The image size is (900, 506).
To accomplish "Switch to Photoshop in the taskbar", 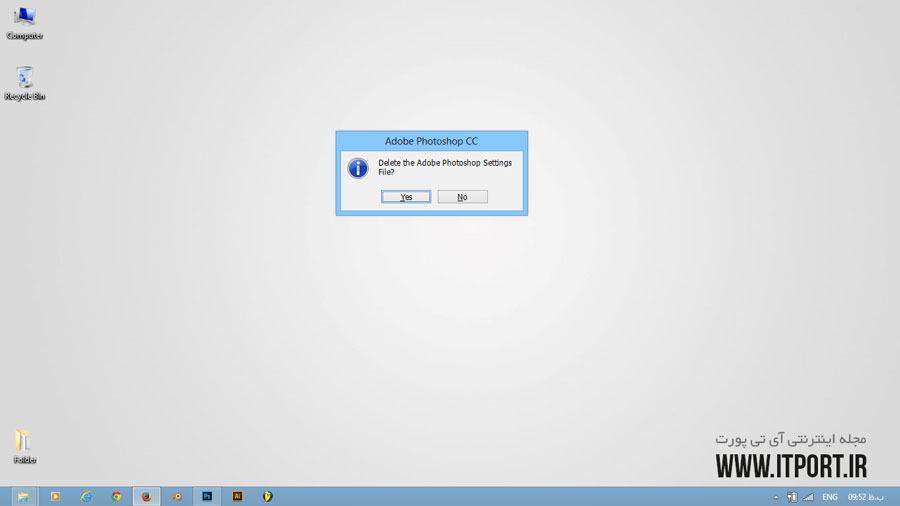I will pos(207,497).
